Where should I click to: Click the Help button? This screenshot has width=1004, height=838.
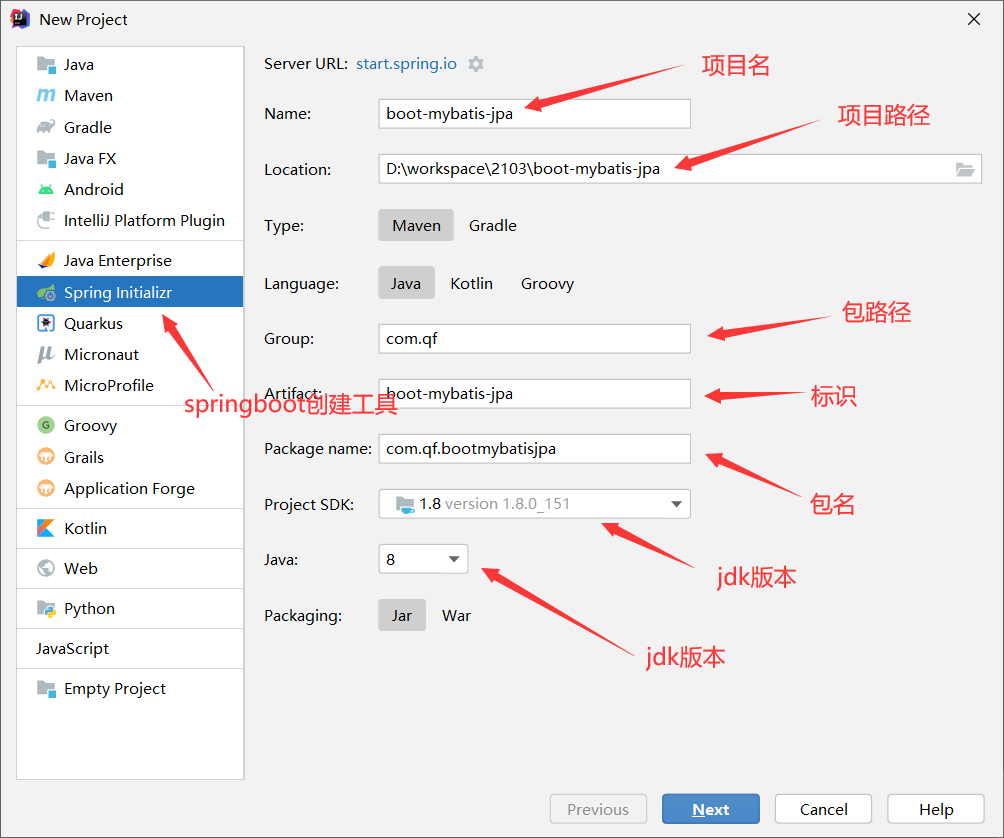coord(935,809)
